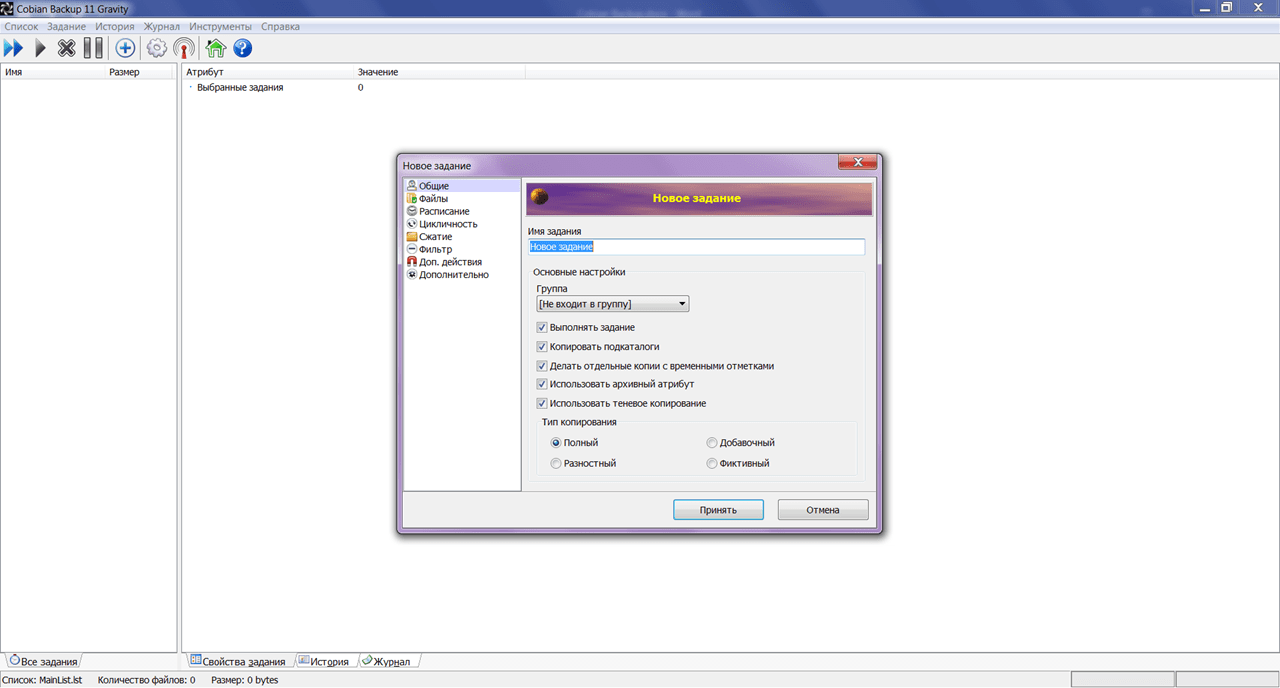Open settings via the gear icon

click(x=157, y=48)
